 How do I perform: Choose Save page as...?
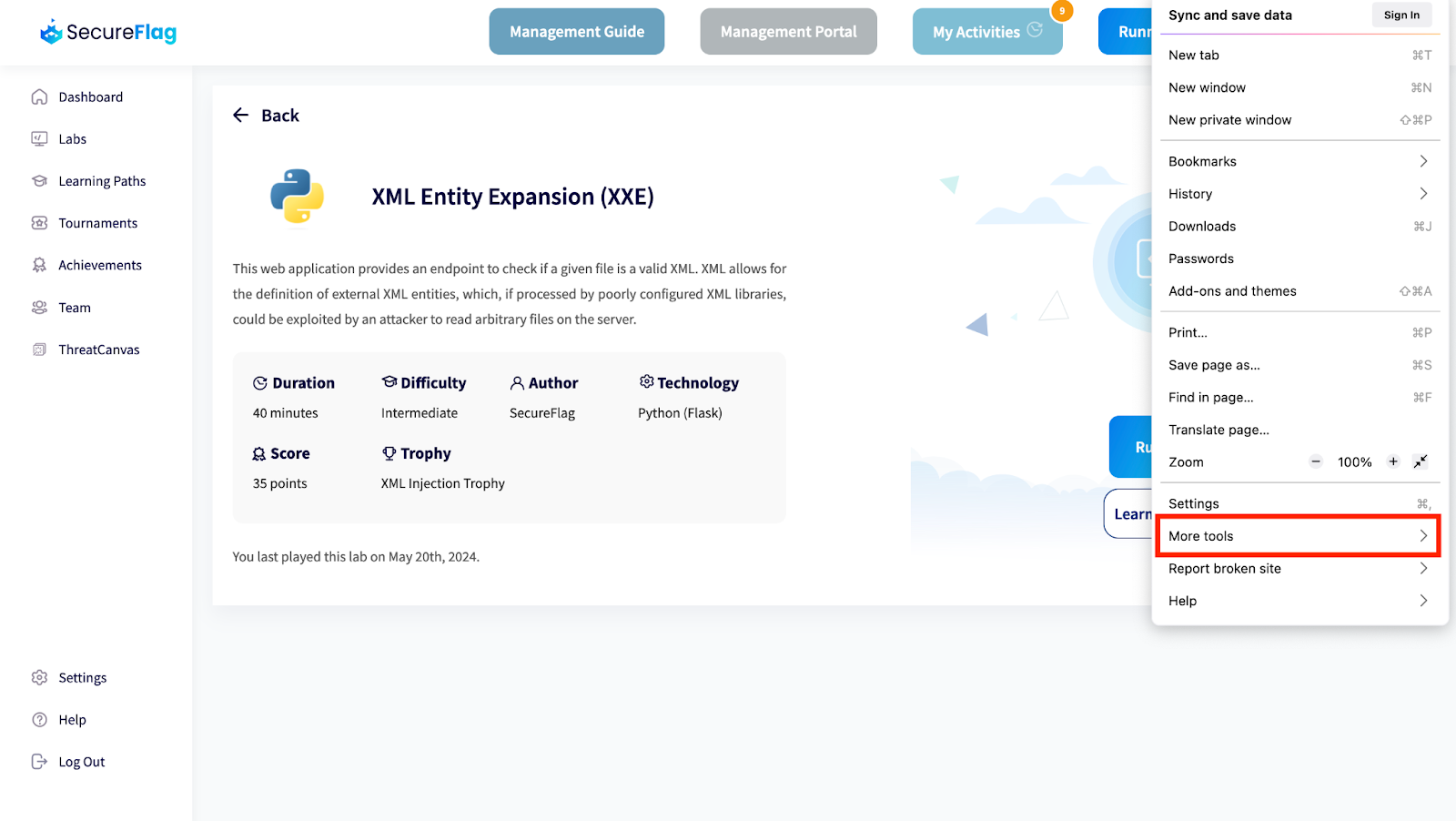click(1299, 365)
